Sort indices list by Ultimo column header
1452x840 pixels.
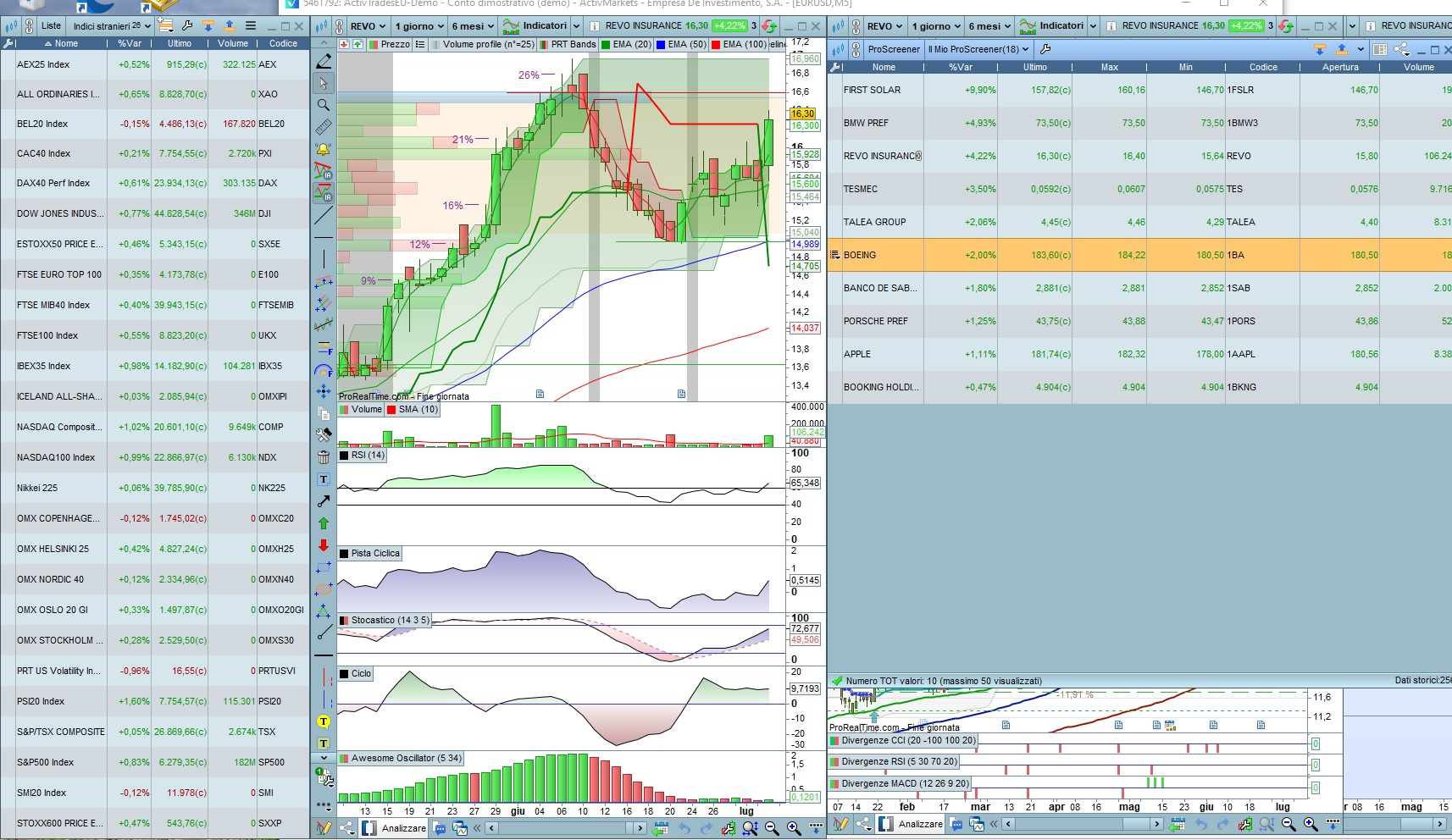[180, 43]
